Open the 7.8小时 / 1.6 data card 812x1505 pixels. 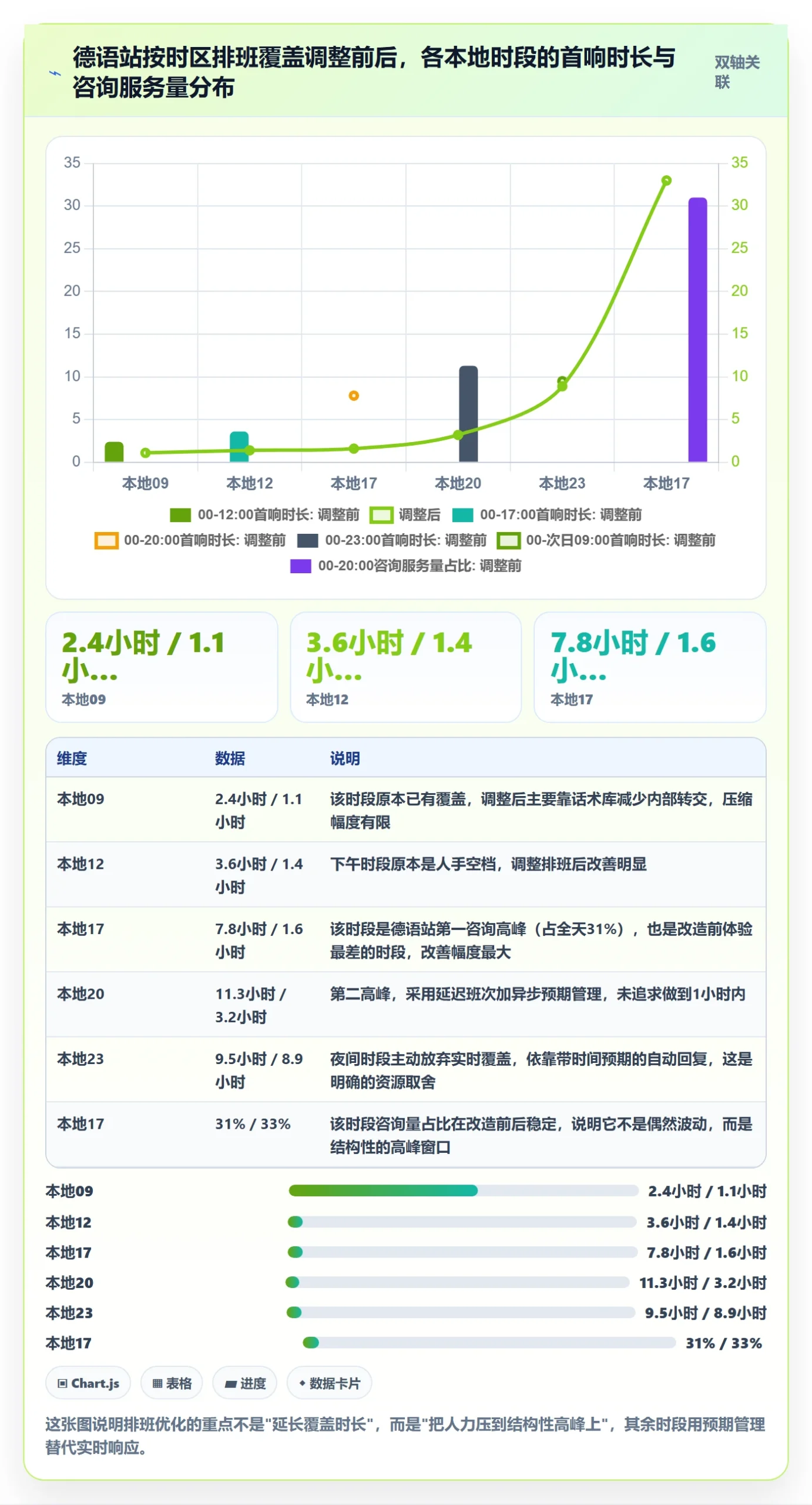650,667
